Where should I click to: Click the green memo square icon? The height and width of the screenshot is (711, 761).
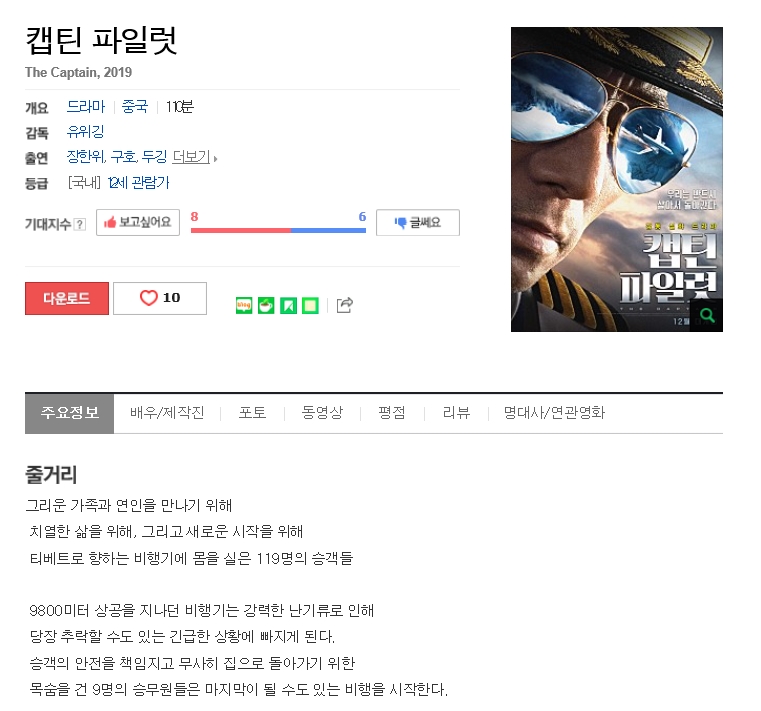click(x=311, y=305)
